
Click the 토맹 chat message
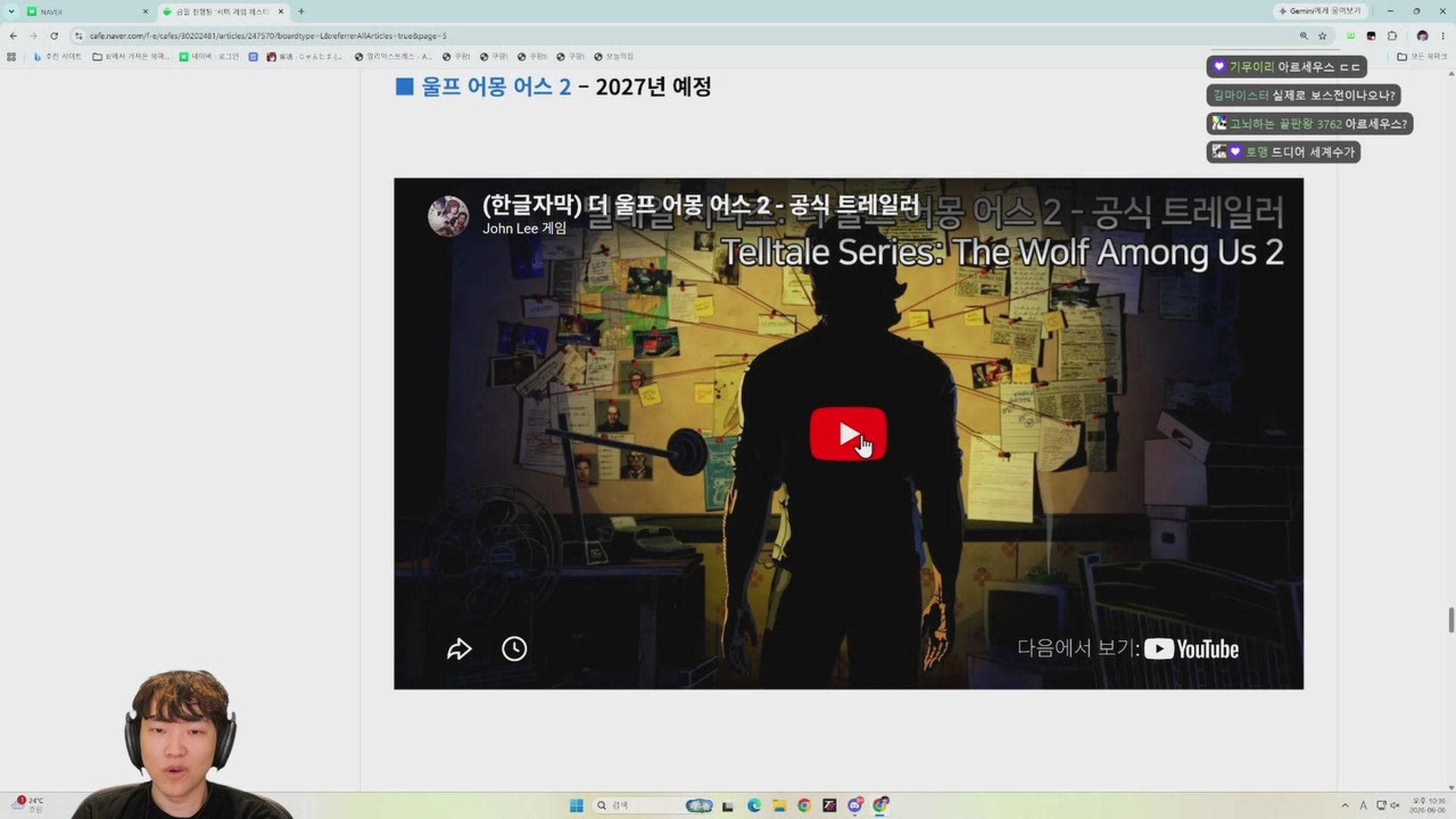[1283, 152]
